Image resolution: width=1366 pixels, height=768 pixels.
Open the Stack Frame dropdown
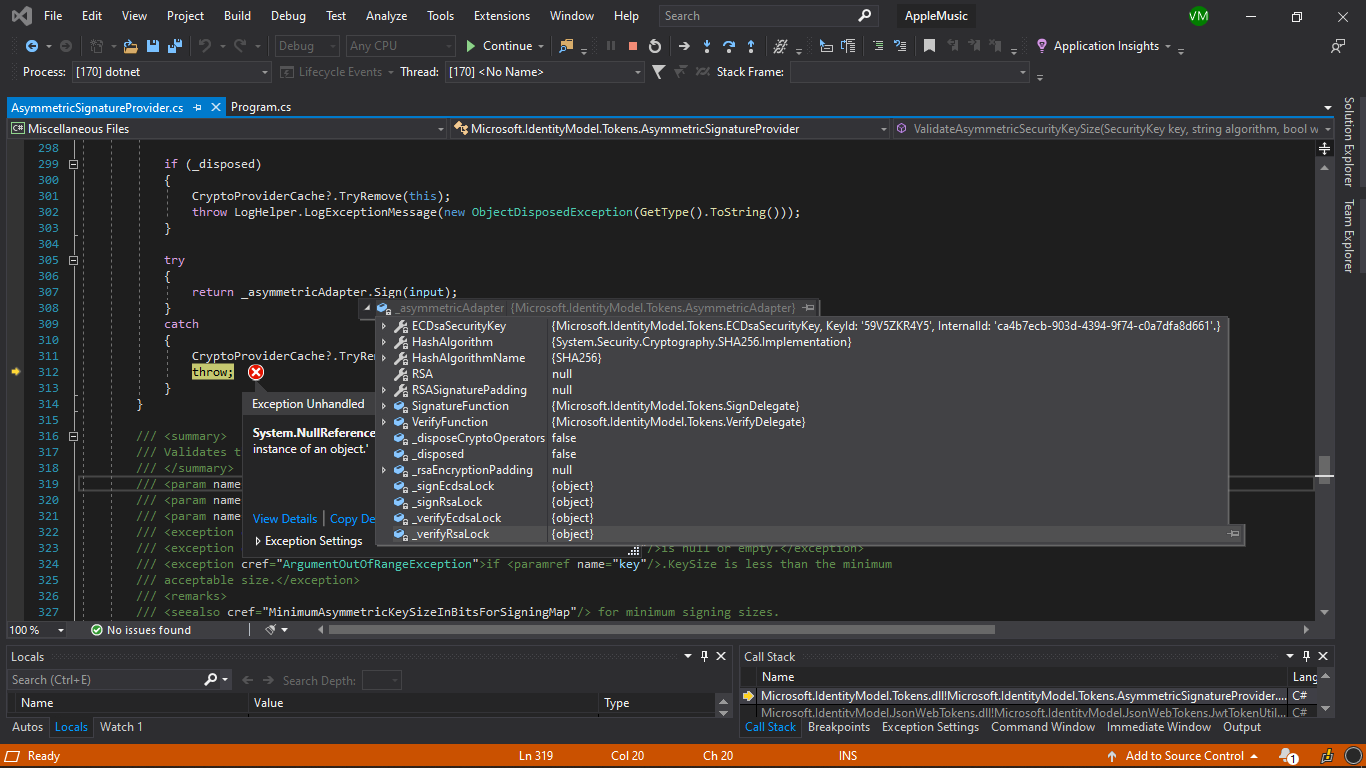[x=1021, y=71]
